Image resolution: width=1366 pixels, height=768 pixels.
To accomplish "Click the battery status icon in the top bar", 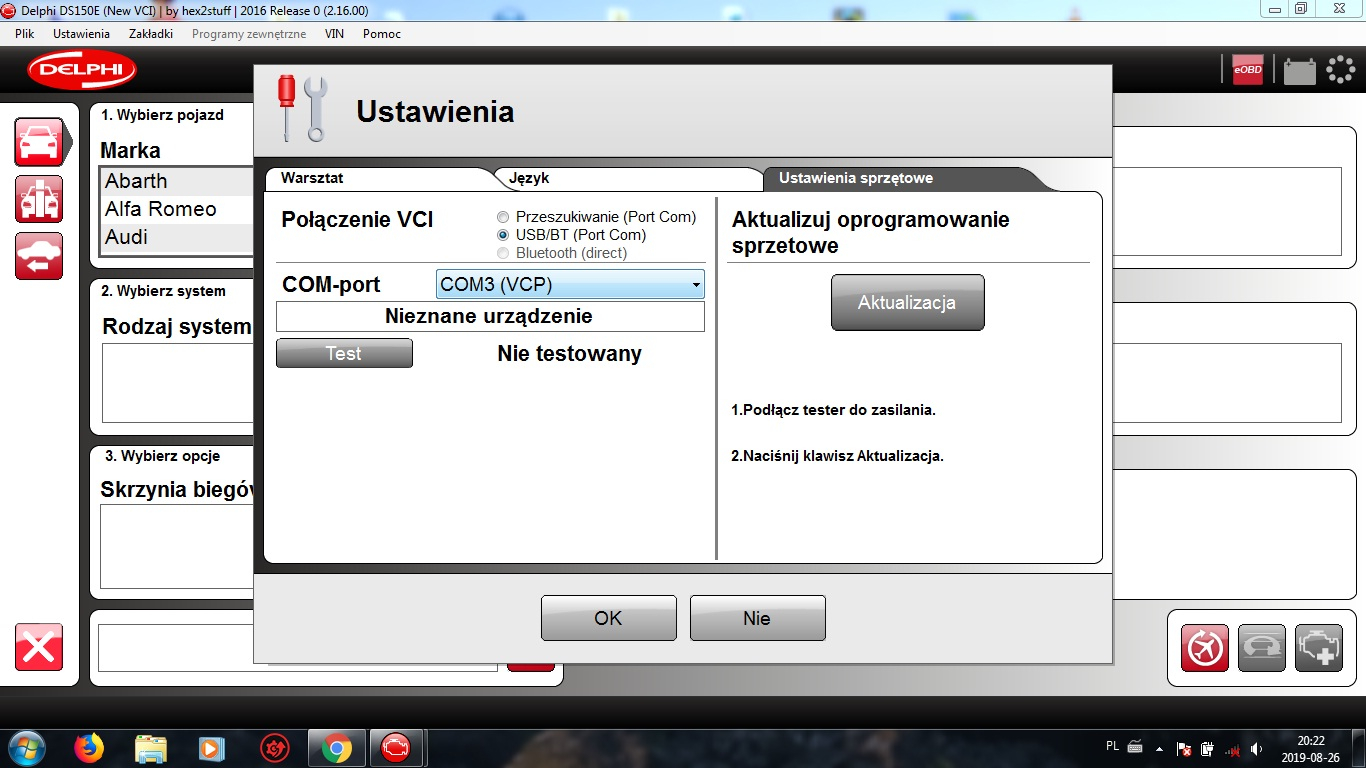I will [x=1300, y=70].
